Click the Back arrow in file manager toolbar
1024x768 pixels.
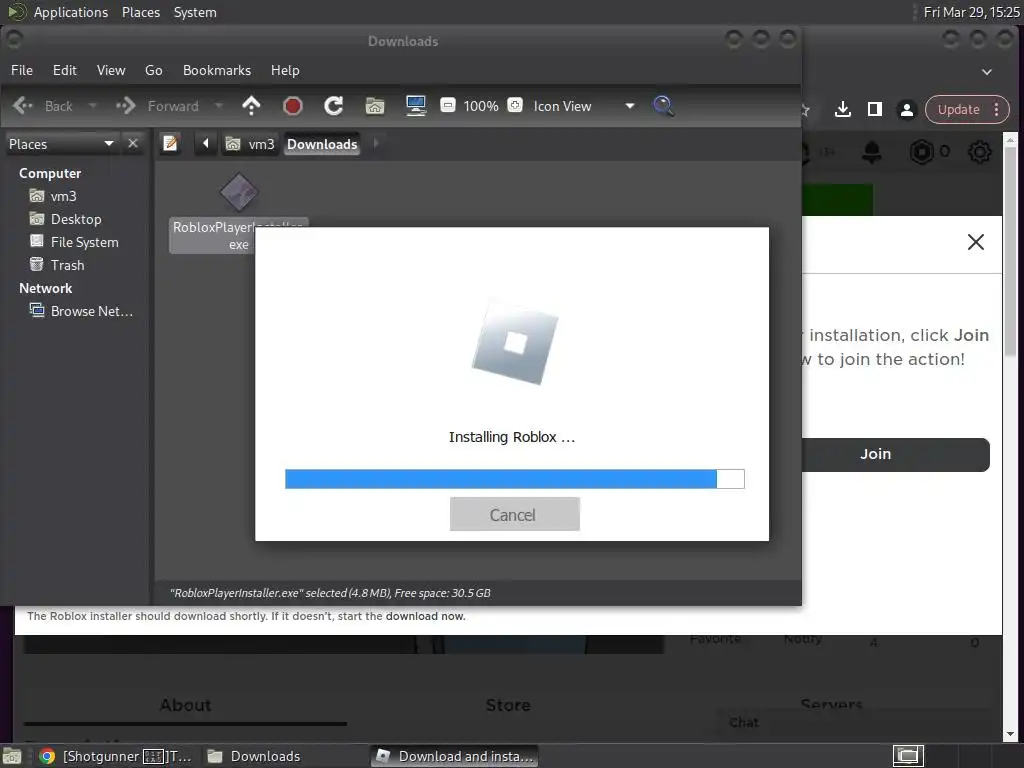[x=23, y=106]
